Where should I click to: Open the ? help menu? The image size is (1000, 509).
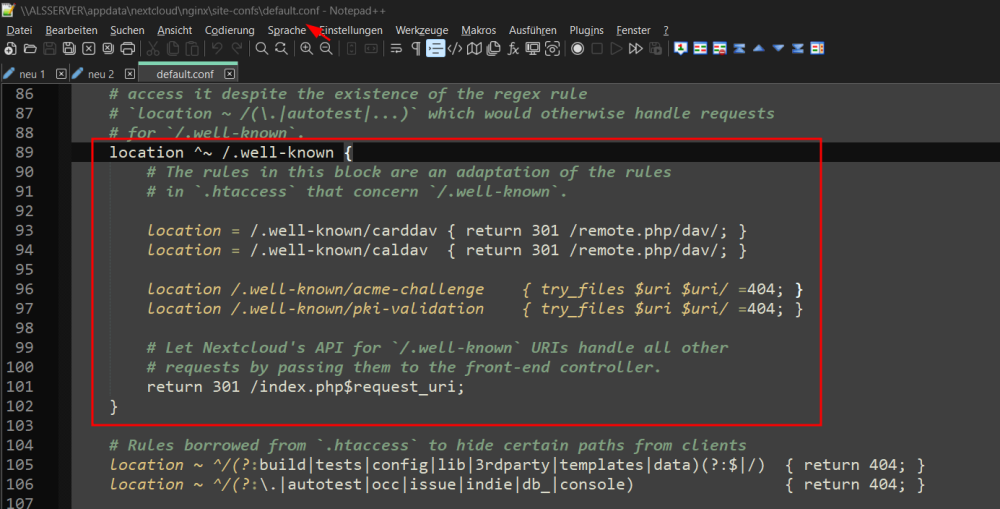tap(666, 30)
